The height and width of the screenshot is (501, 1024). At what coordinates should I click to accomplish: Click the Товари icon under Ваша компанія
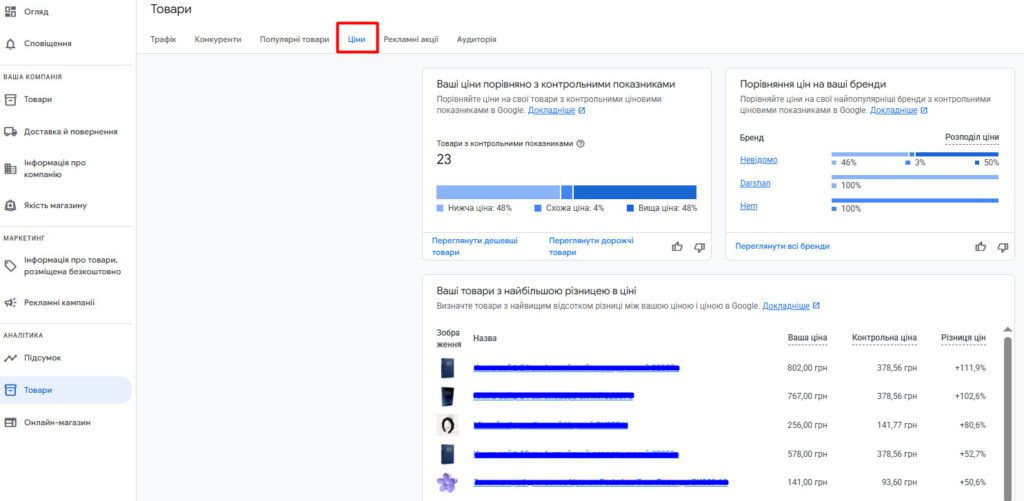tap(10, 100)
